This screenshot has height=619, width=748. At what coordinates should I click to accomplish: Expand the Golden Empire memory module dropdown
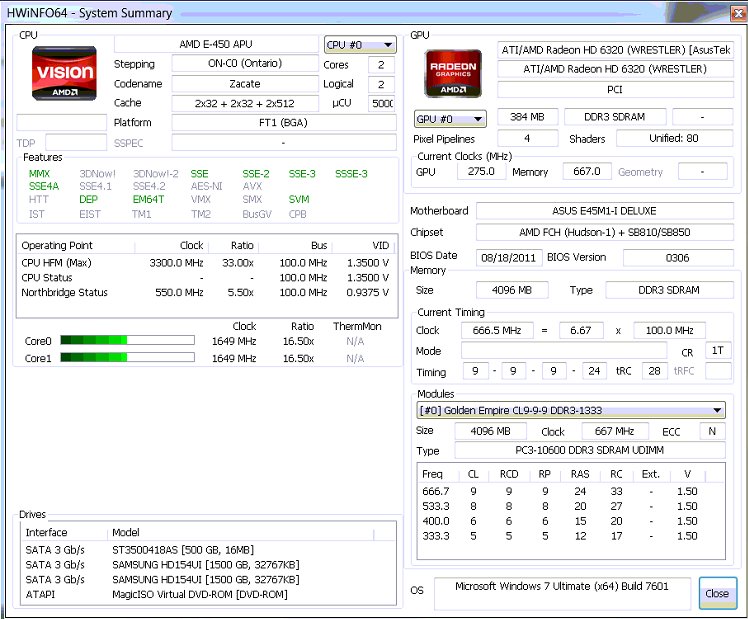(x=571, y=410)
